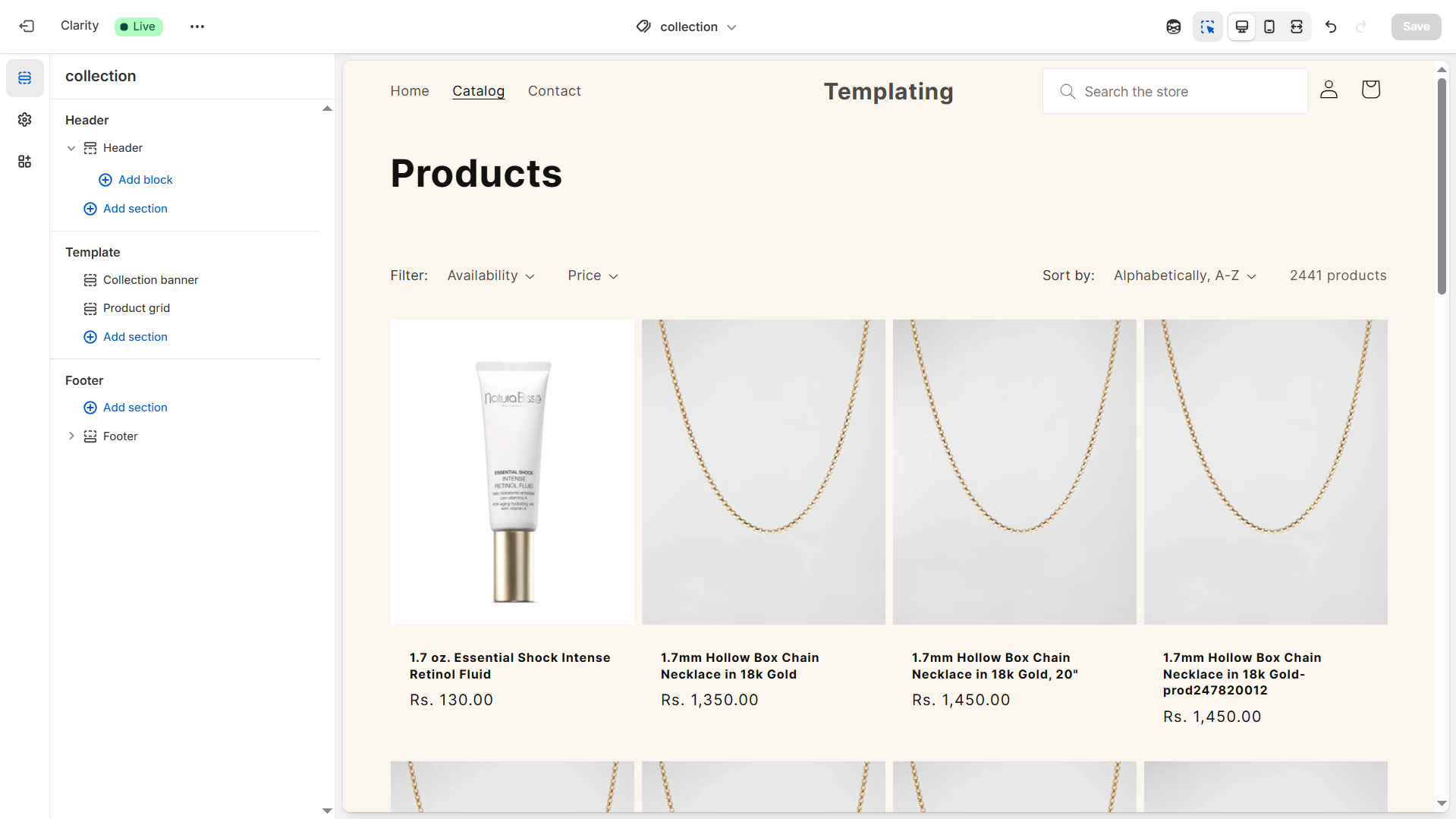Screen dimensions: 1456x819
Task: Click the Live status badge
Action: pos(138,27)
